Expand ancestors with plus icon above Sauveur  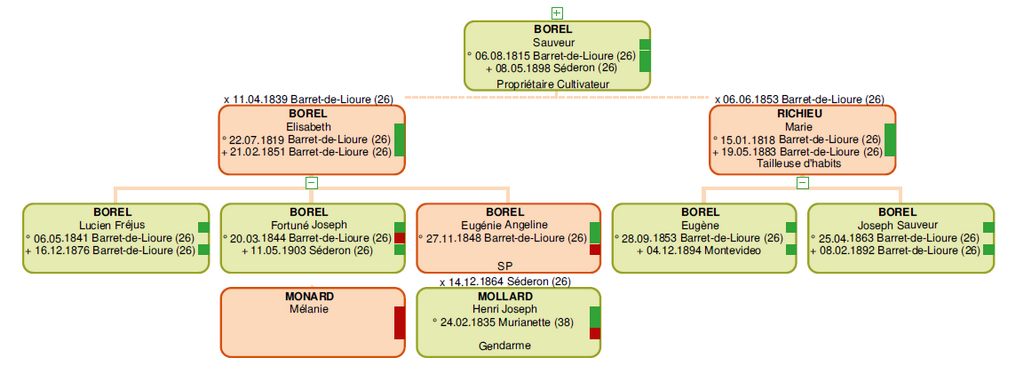[557, 12]
